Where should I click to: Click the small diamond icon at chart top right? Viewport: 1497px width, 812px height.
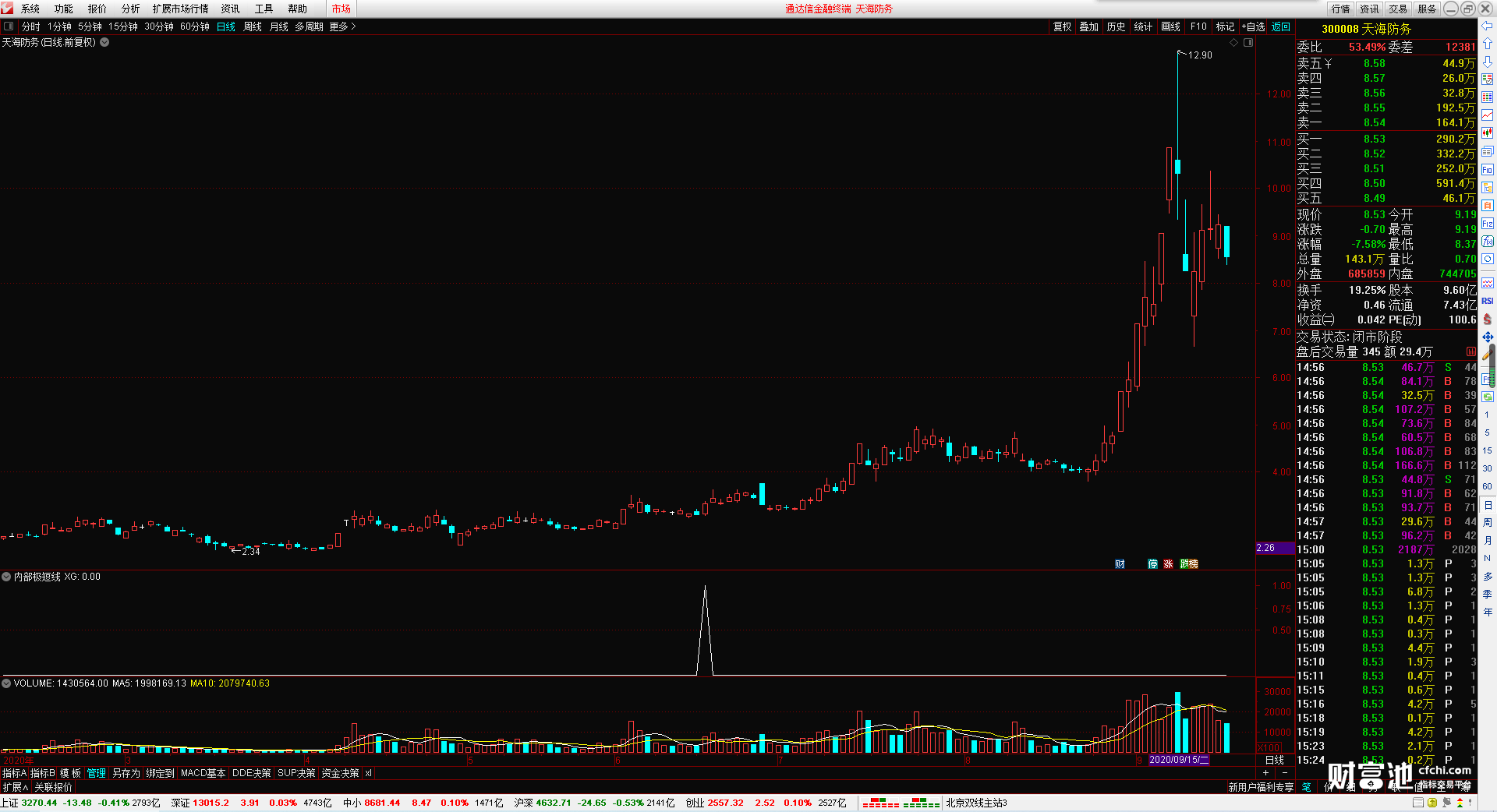pyautogui.click(x=1234, y=43)
